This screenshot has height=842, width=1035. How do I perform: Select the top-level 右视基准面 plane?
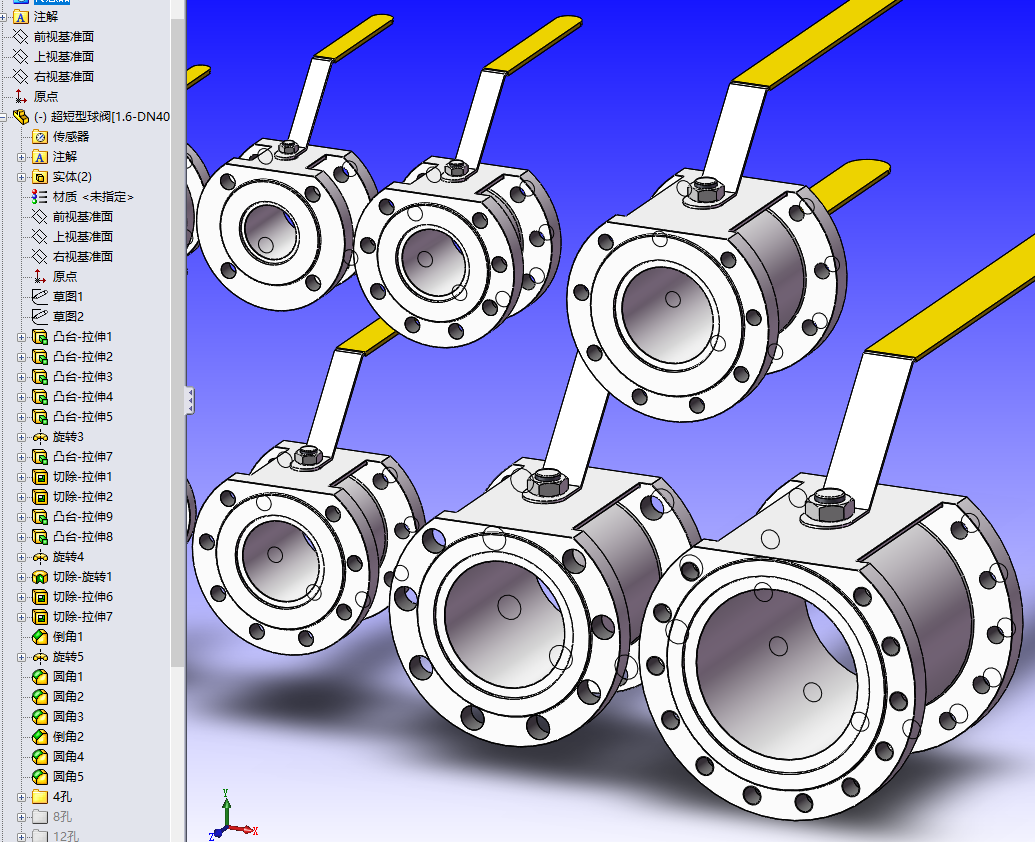point(64,77)
